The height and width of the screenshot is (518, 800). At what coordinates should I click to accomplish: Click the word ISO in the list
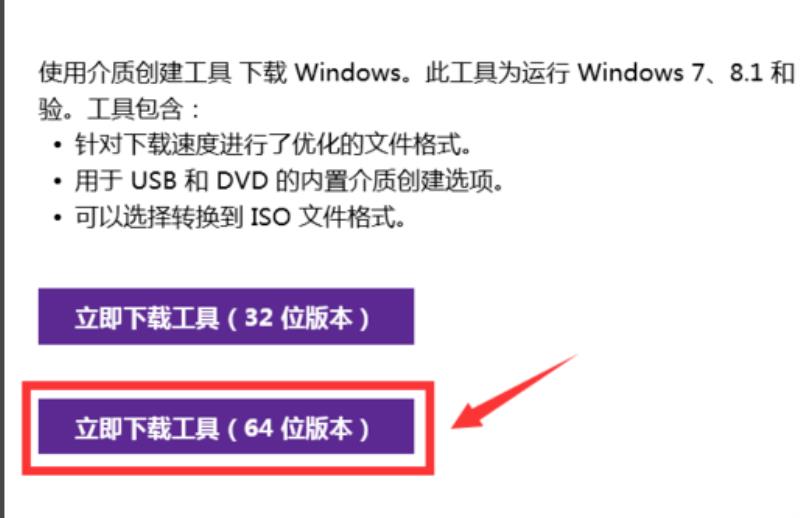point(270,217)
